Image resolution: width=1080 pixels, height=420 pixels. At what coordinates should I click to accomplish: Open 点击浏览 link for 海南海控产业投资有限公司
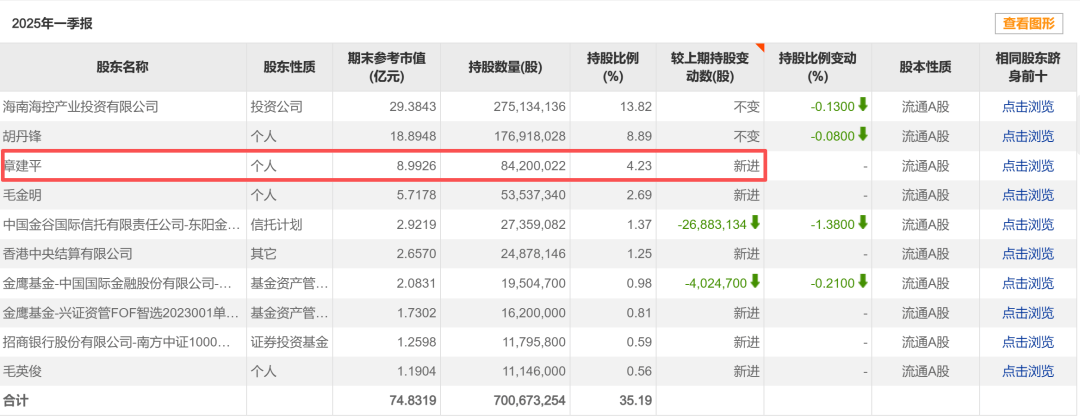(1027, 107)
